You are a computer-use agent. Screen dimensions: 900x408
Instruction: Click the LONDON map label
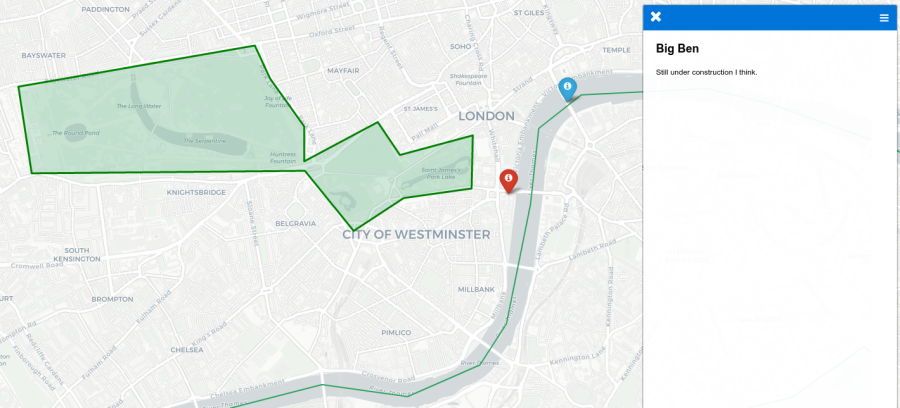[x=486, y=116]
